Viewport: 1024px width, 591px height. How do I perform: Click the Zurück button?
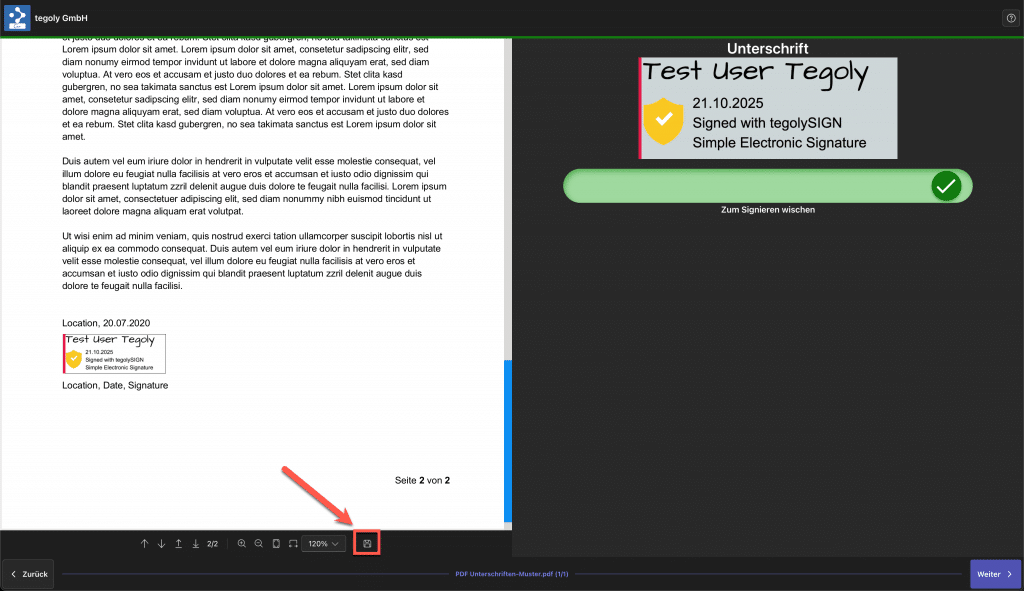point(28,574)
